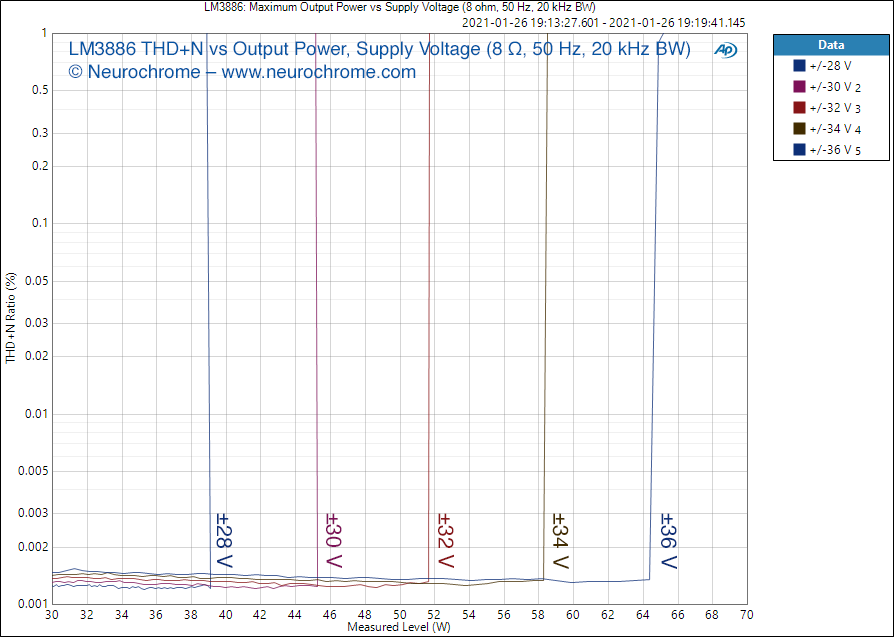Click the x-axis tick label 64

[643, 615]
